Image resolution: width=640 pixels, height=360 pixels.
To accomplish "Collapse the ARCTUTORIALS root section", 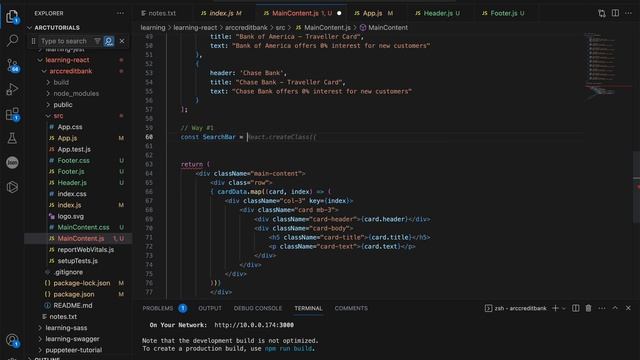I will [x=57, y=28].
